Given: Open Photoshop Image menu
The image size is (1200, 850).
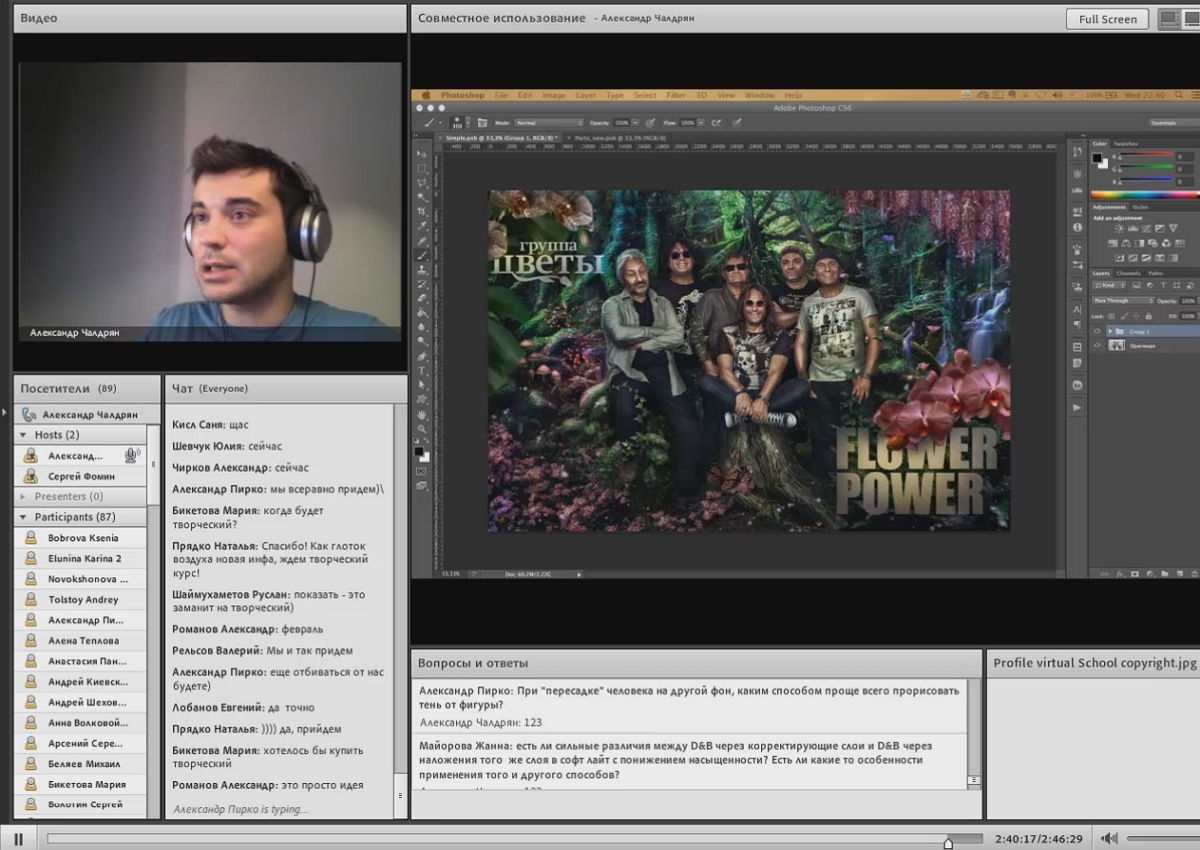Looking at the screenshot, I should click(554, 95).
